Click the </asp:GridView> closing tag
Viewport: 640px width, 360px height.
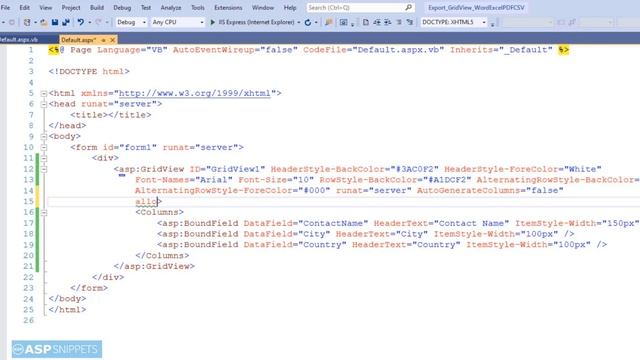(x=154, y=266)
